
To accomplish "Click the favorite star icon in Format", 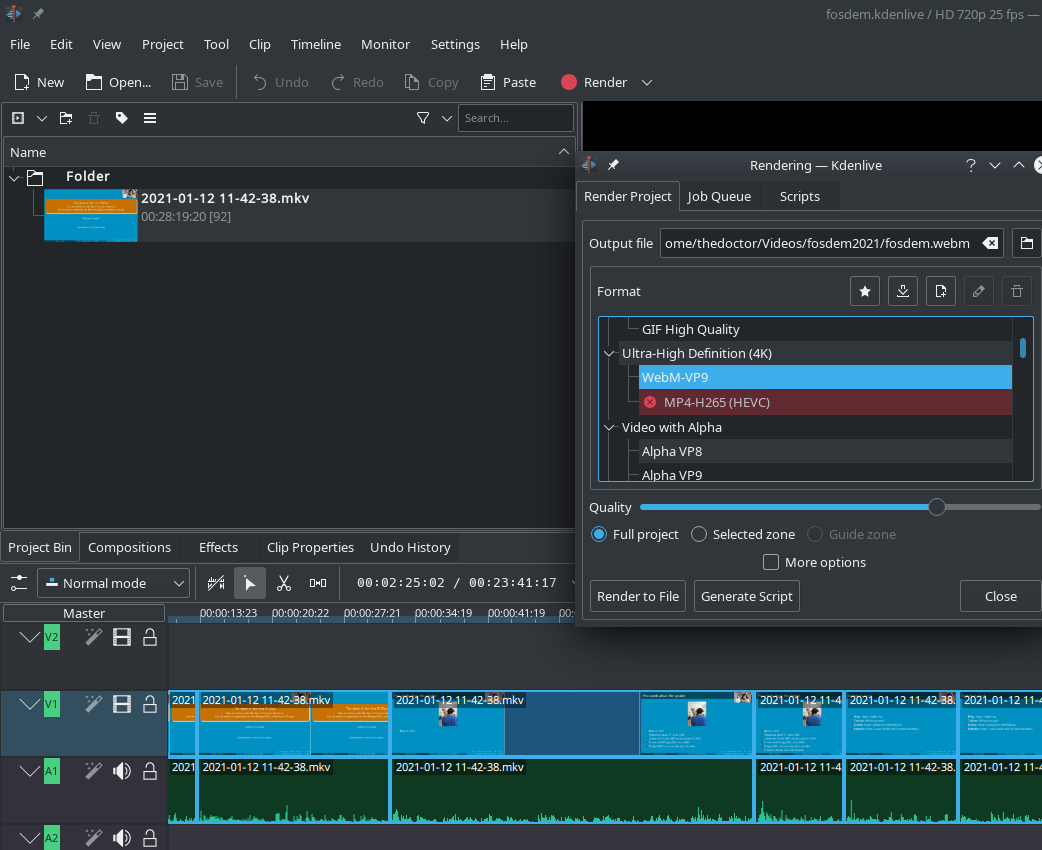I will pyautogui.click(x=865, y=291).
